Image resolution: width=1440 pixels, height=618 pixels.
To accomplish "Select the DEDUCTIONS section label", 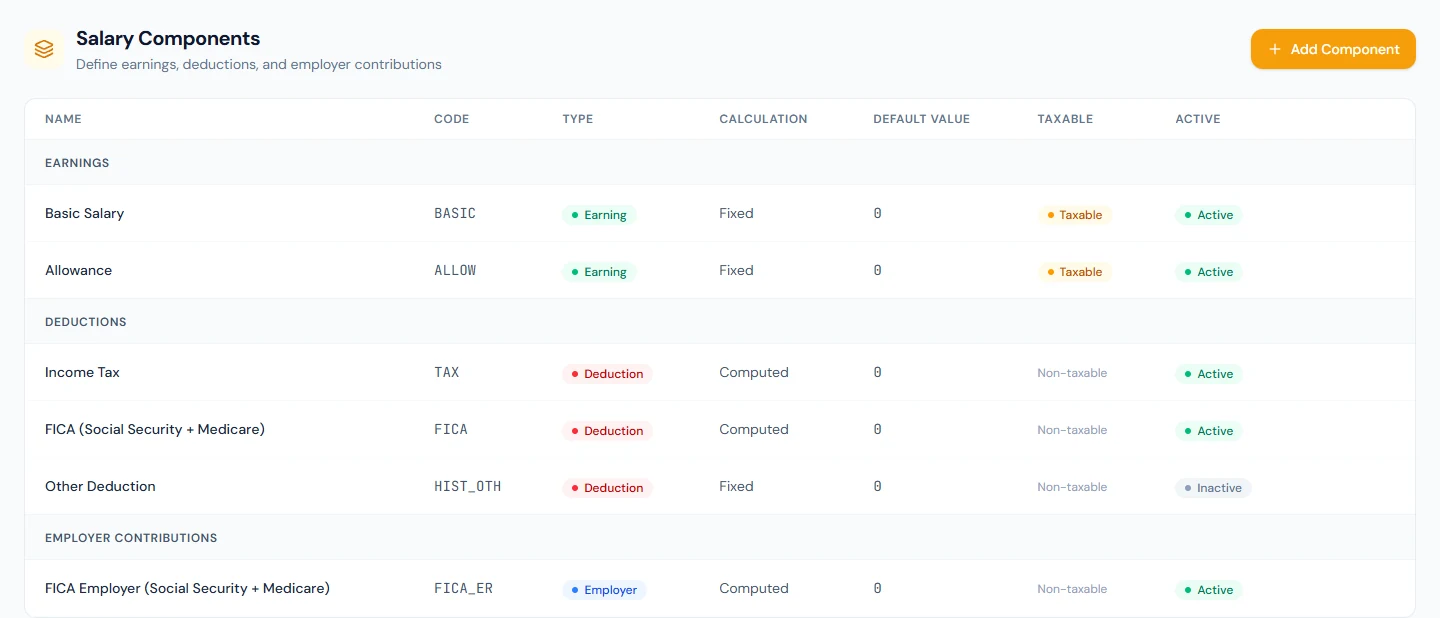I will 86,322.
